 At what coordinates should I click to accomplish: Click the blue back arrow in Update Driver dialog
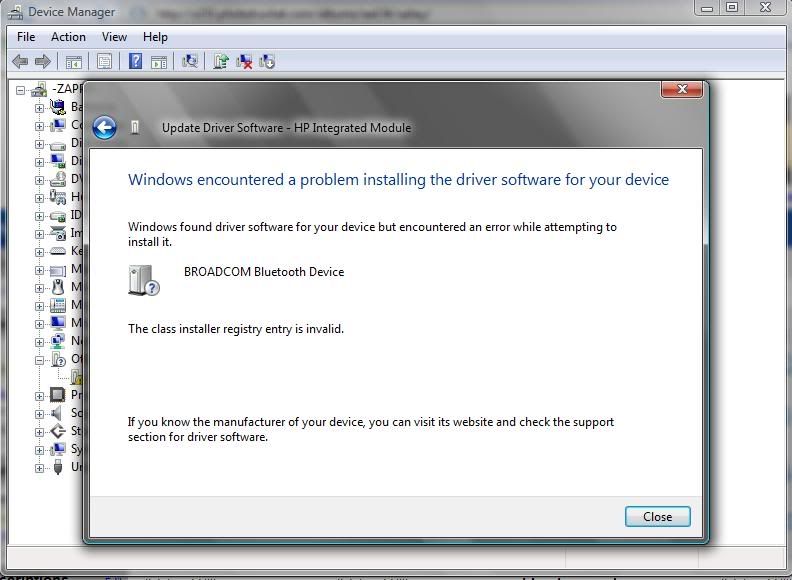tap(105, 128)
